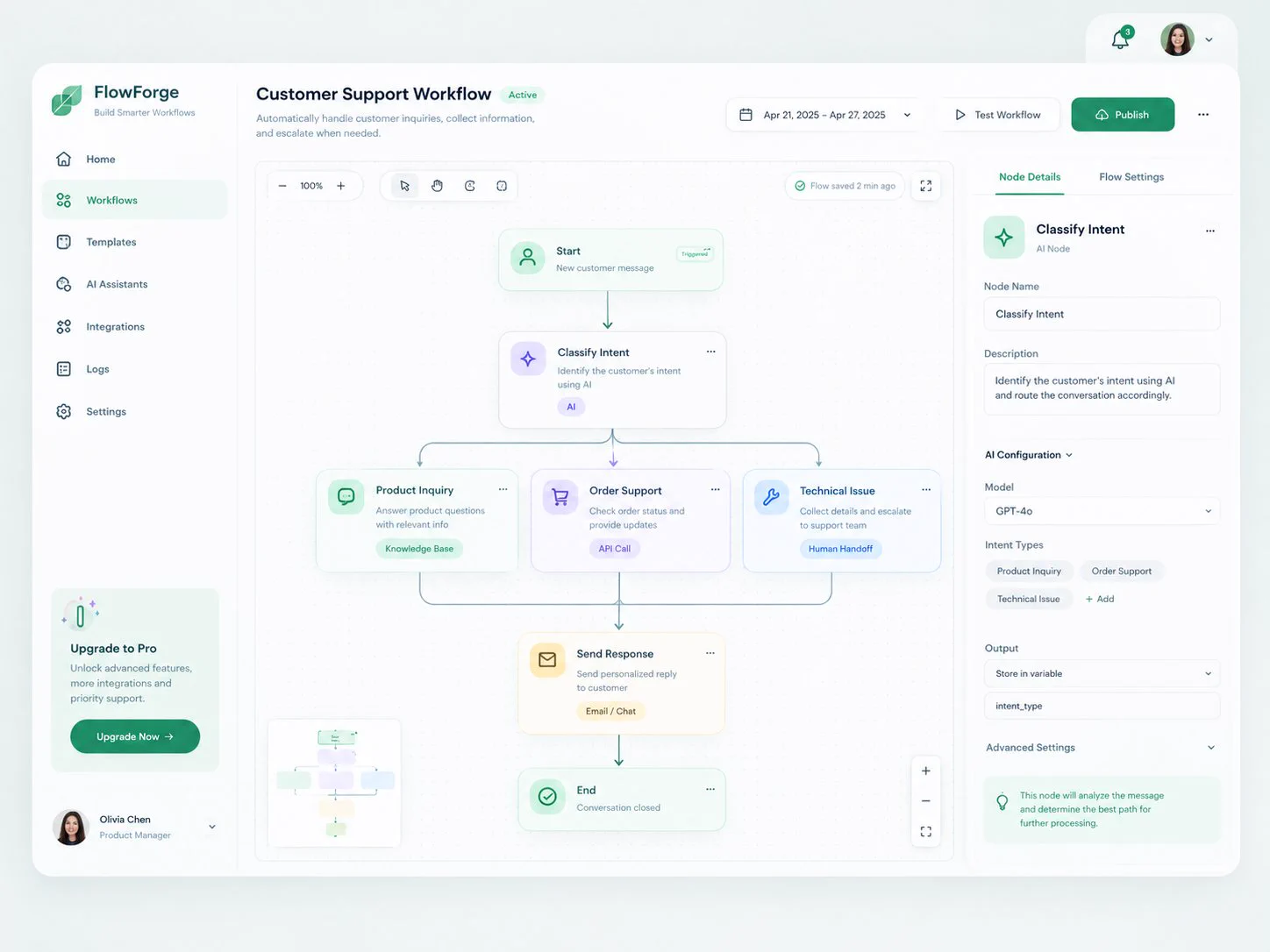Screen dimensions: 1270x952
Task: Expand Olivia Chen account menu
Action: coord(211,827)
